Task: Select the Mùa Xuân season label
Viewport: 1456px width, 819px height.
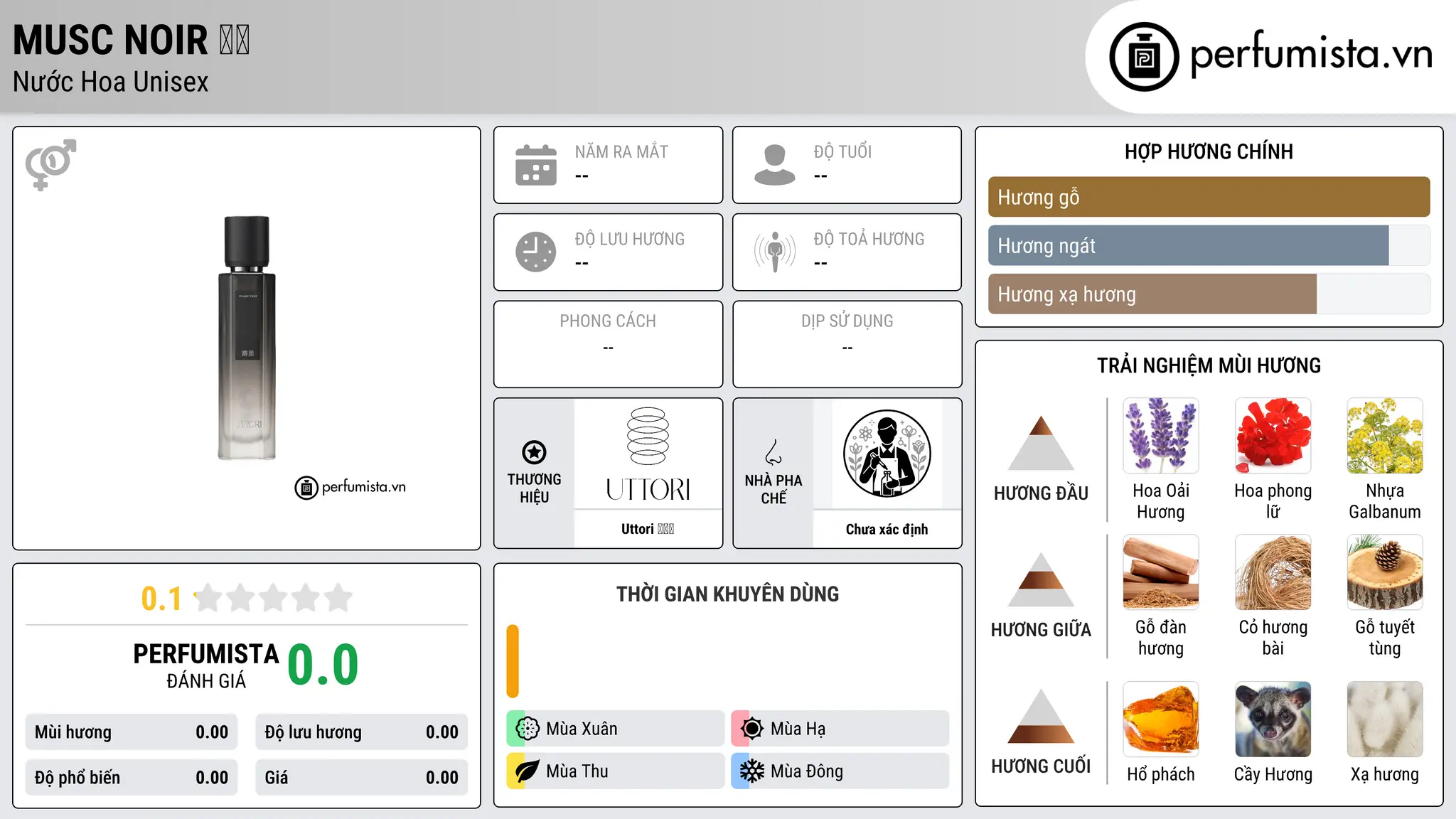Action: pos(582,729)
